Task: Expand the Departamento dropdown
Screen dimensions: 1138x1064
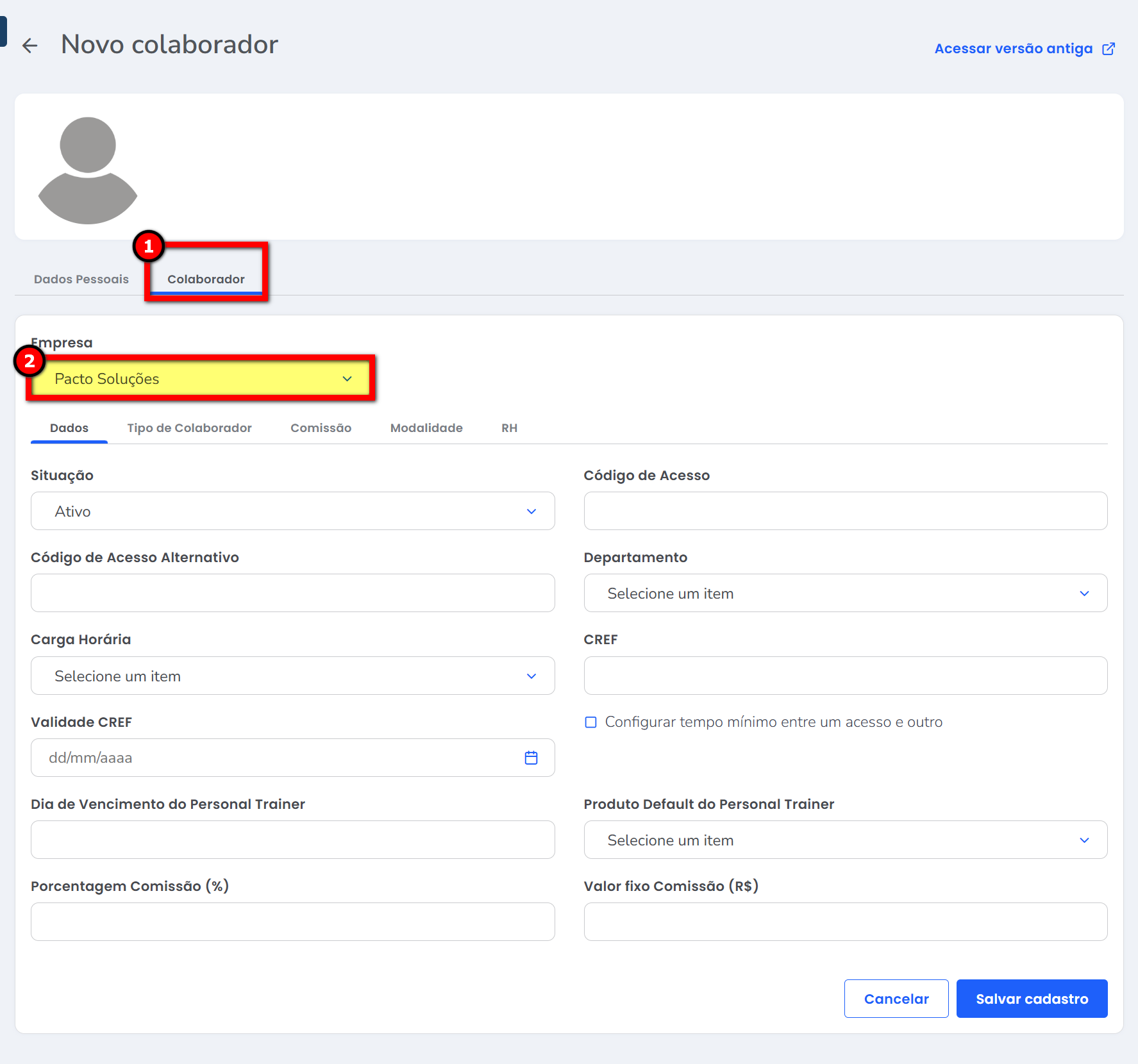Action: point(845,594)
